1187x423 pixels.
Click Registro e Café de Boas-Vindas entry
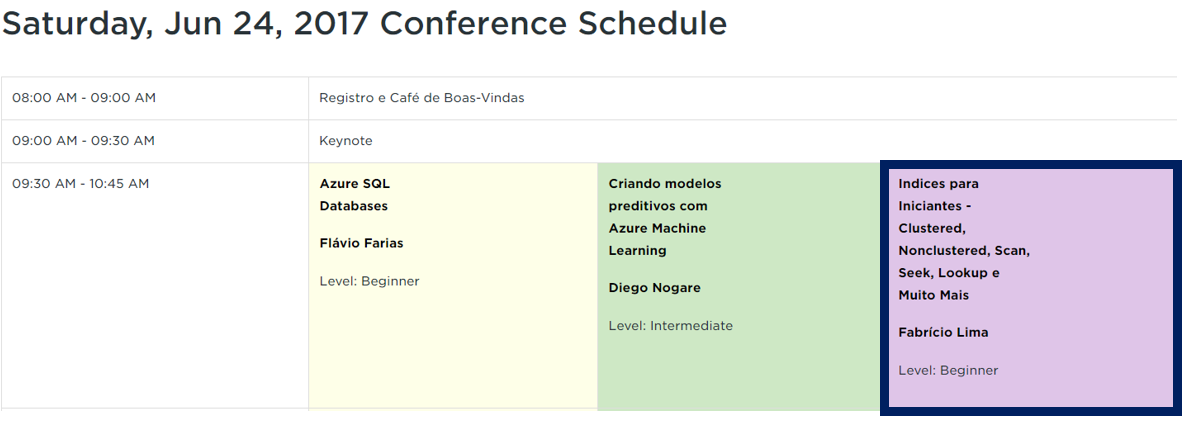pyautogui.click(x=421, y=98)
